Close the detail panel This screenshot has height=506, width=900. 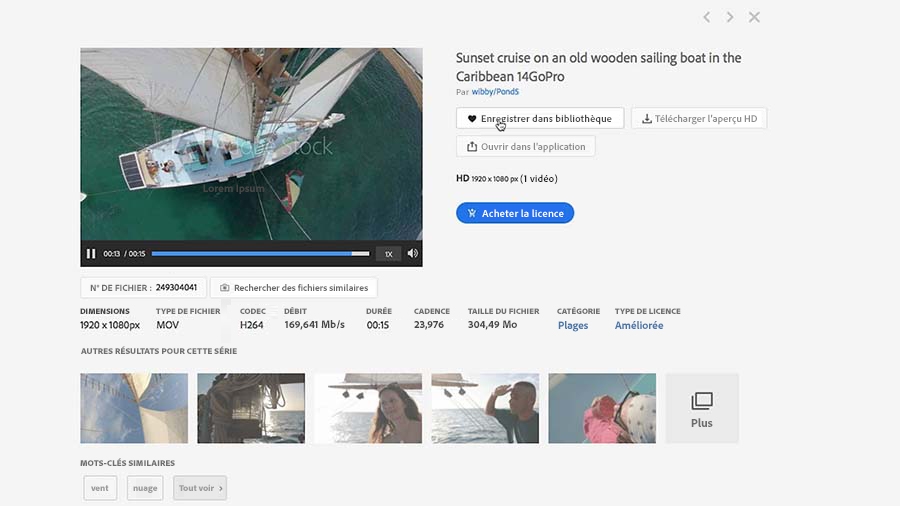(754, 17)
